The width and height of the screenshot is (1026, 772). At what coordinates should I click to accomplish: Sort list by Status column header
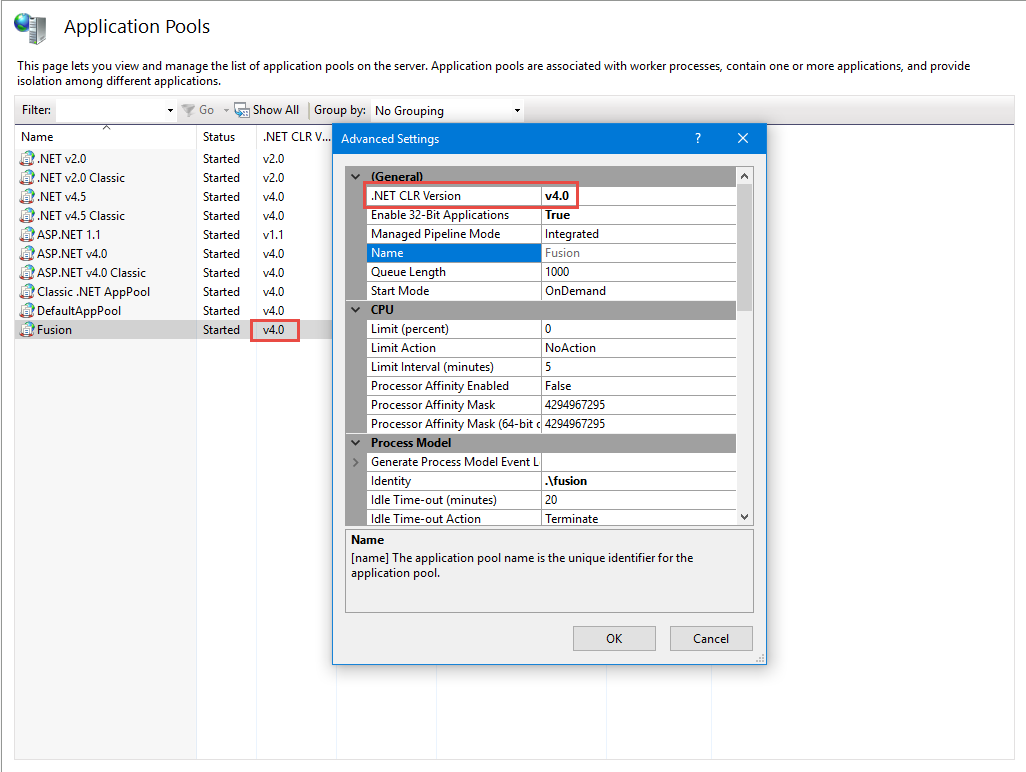[x=226, y=137]
